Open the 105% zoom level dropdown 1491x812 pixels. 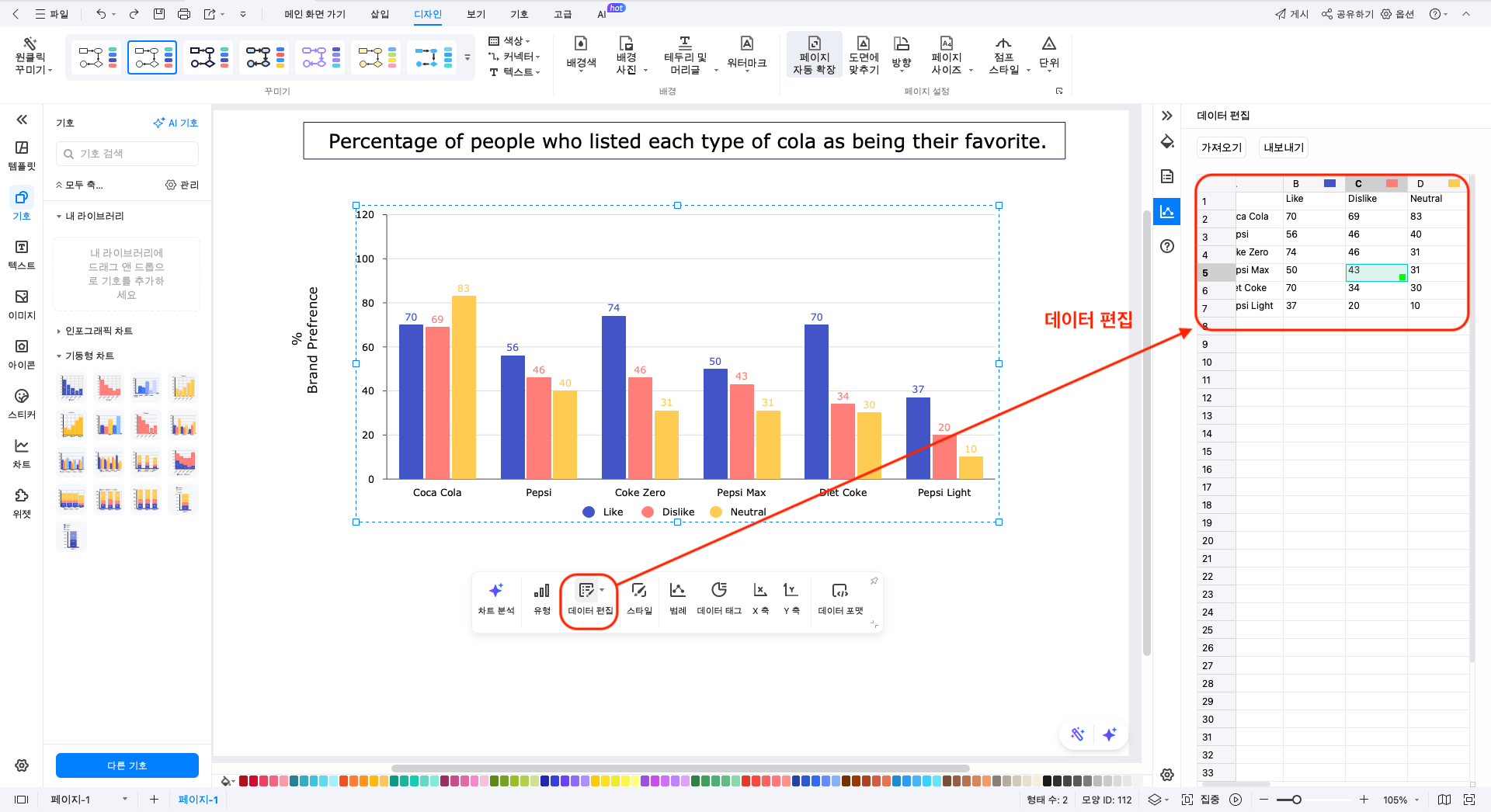(x=1400, y=800)
